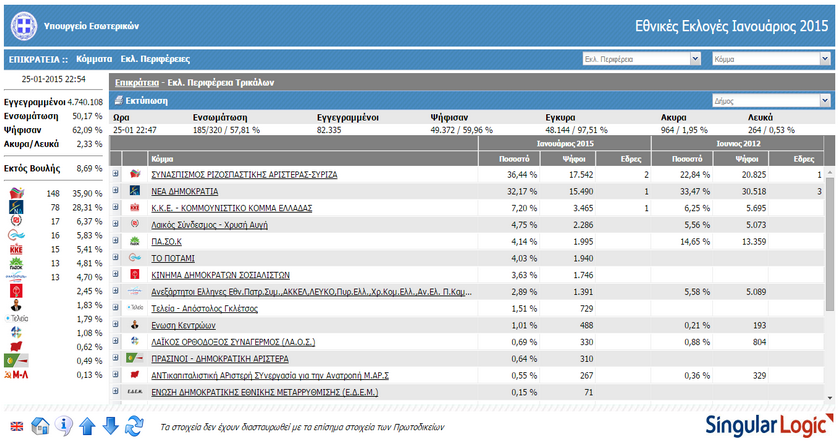This screenshot has width=840, height=445.
Task: Open the Ανεξάρτητοι Ελληνες party link
Action: pyautogui.click(x=311, y=292)
